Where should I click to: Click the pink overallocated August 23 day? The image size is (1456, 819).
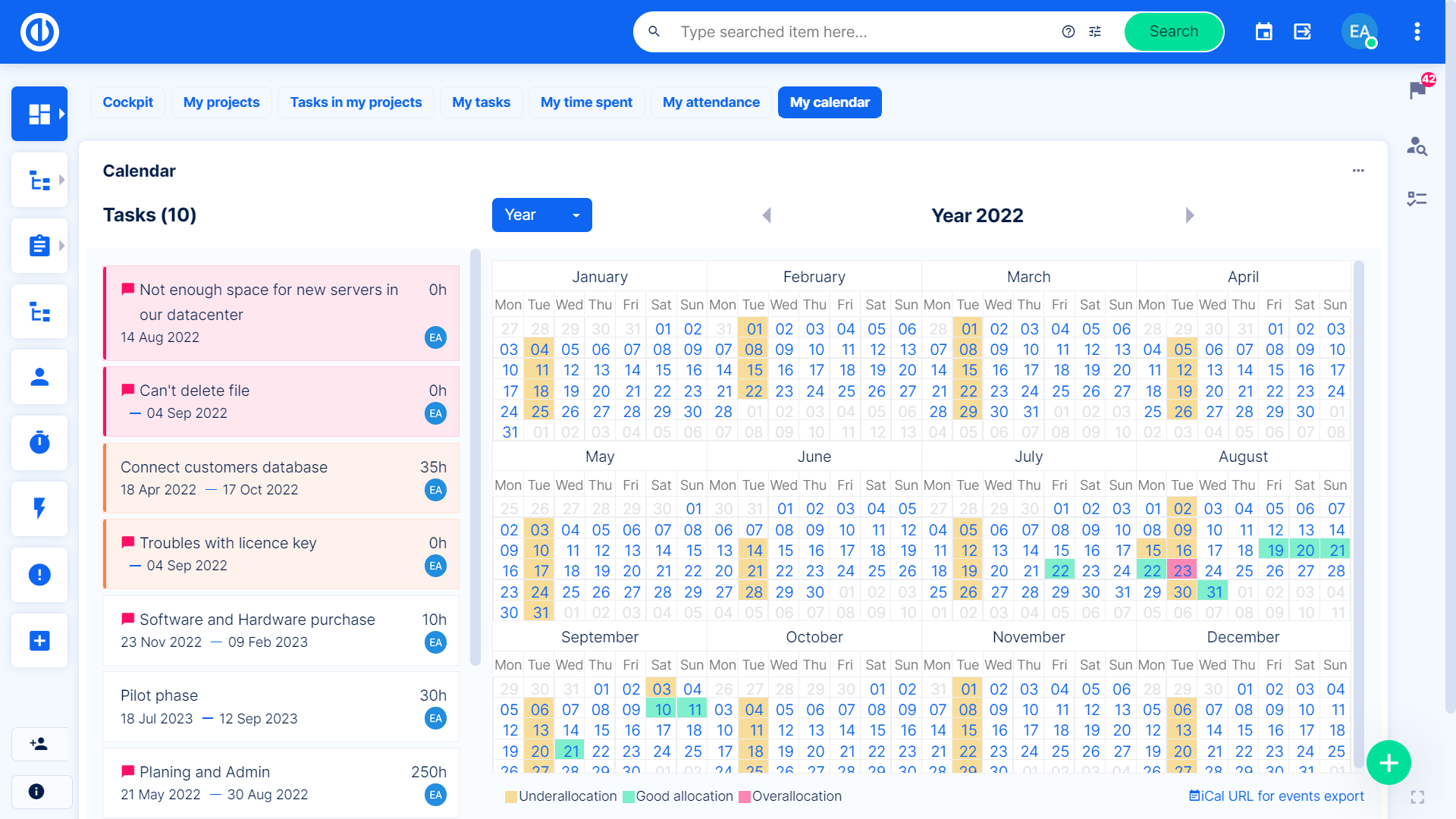click(x=1182, y=571)
